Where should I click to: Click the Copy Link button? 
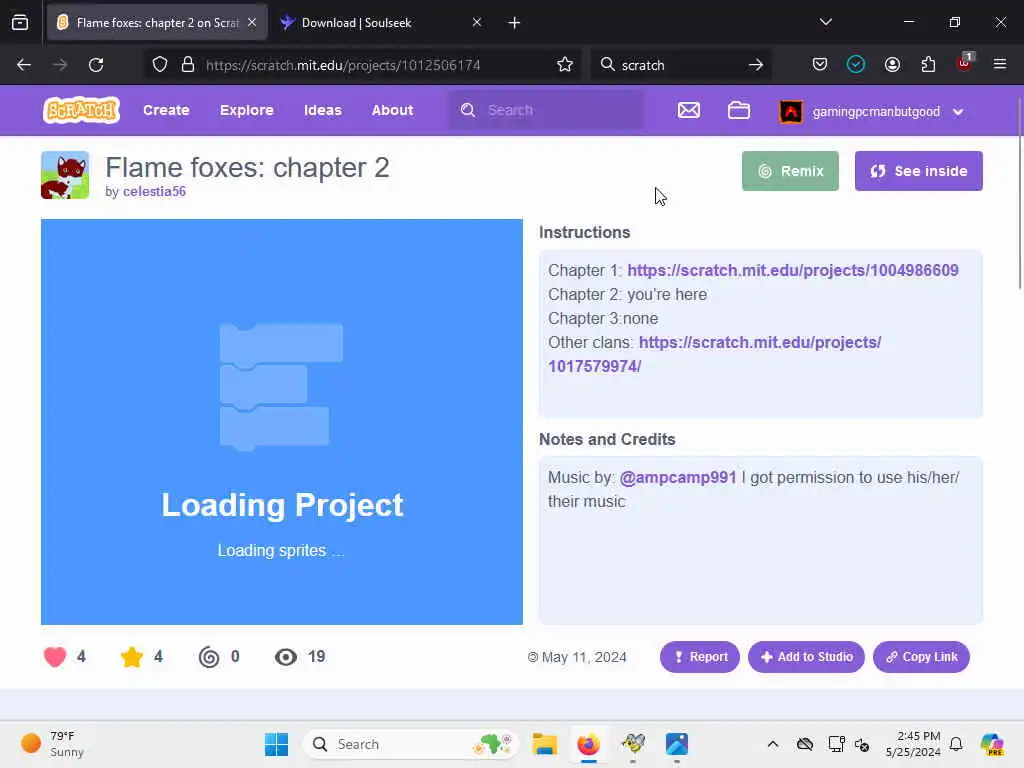[x=921, y=657]
